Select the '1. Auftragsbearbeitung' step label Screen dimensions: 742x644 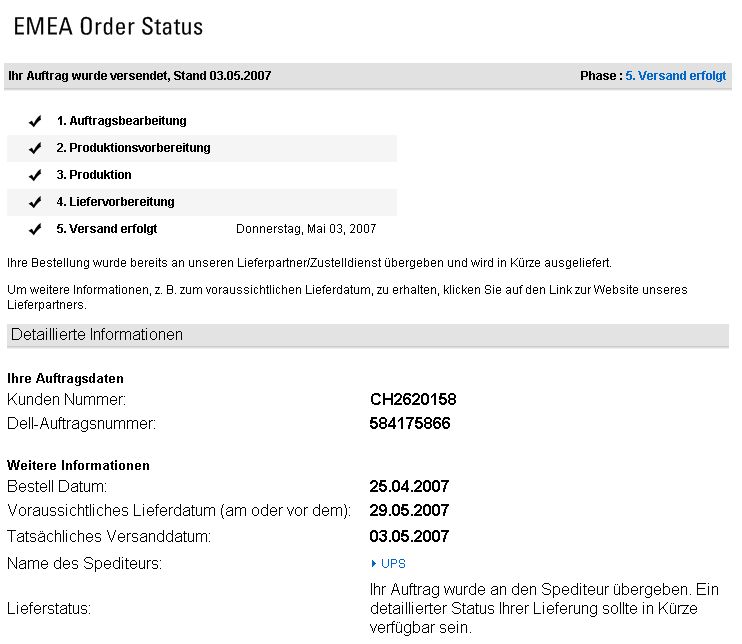point(121,121)
